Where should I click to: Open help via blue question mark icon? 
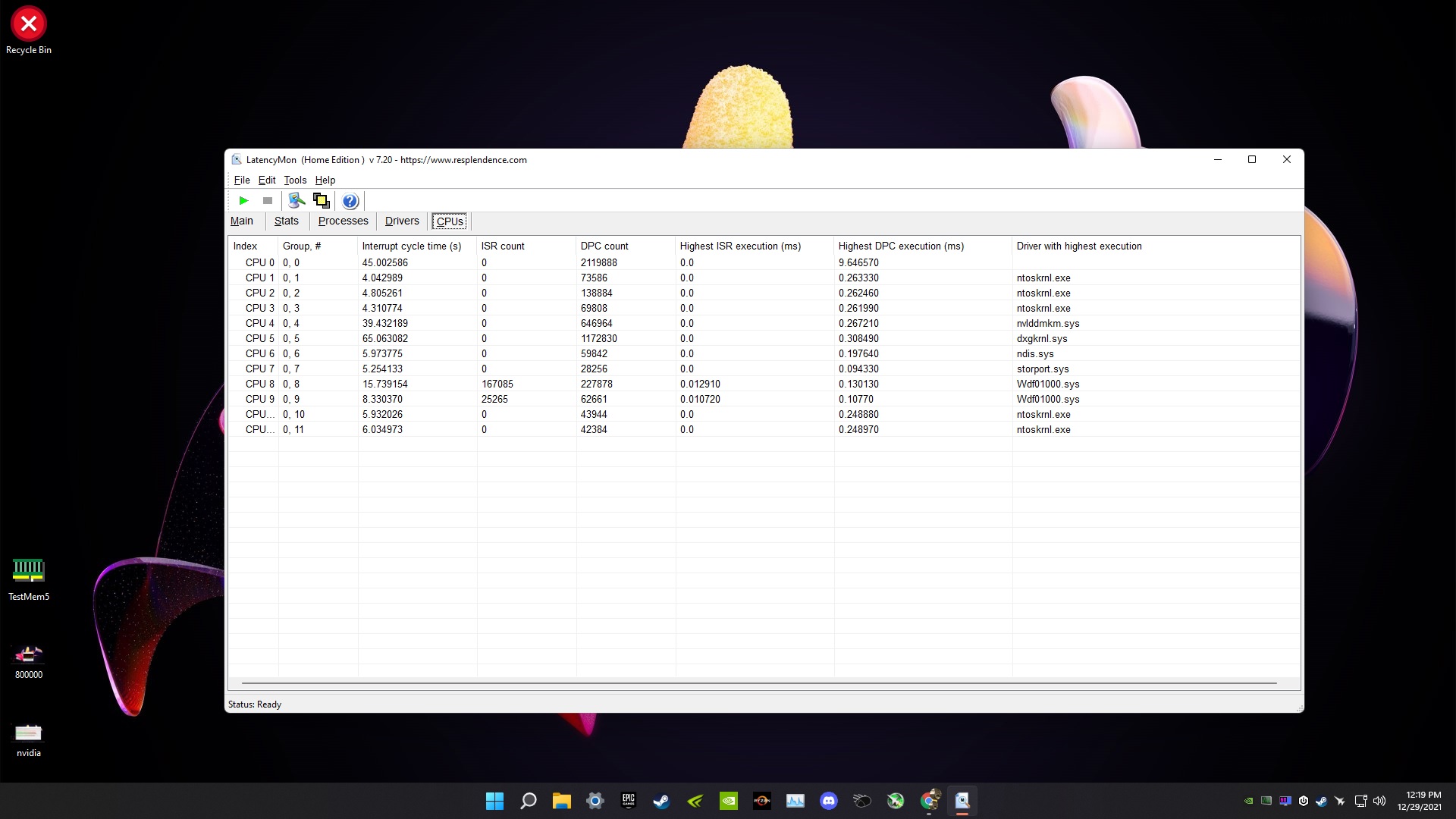click(350, 201)
